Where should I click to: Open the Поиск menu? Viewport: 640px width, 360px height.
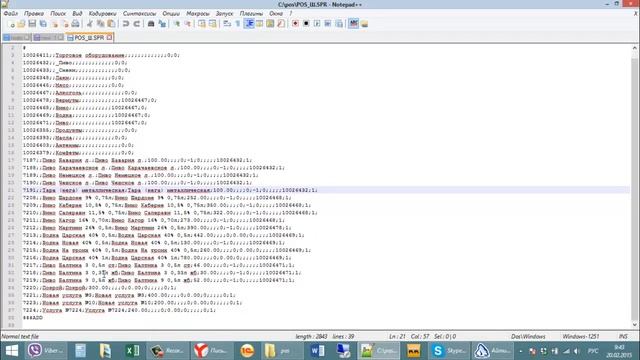58,13
